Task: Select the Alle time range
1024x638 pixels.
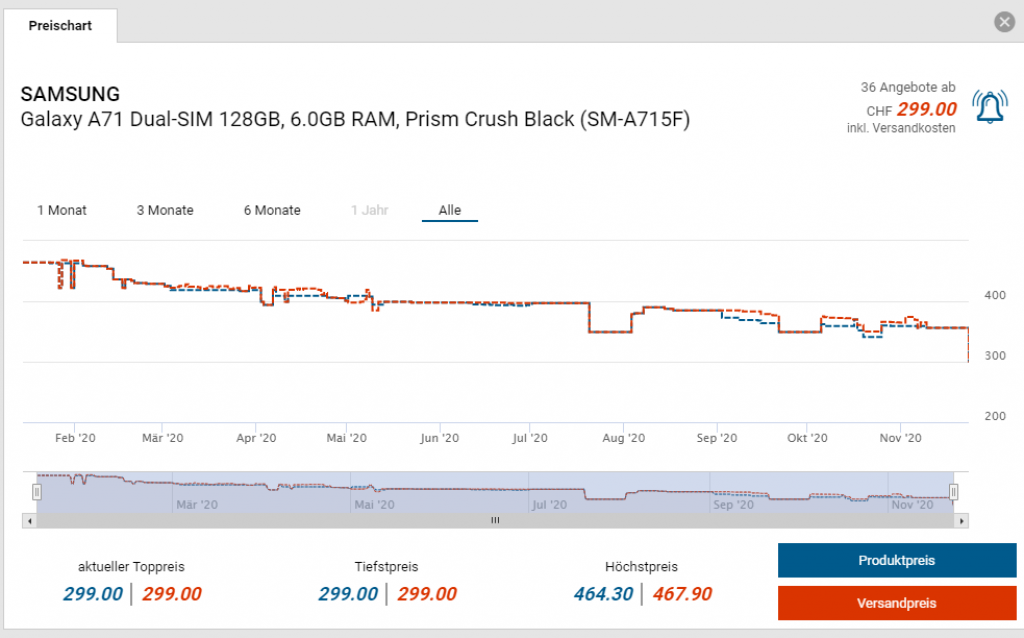Action: [x=450, y=210]
